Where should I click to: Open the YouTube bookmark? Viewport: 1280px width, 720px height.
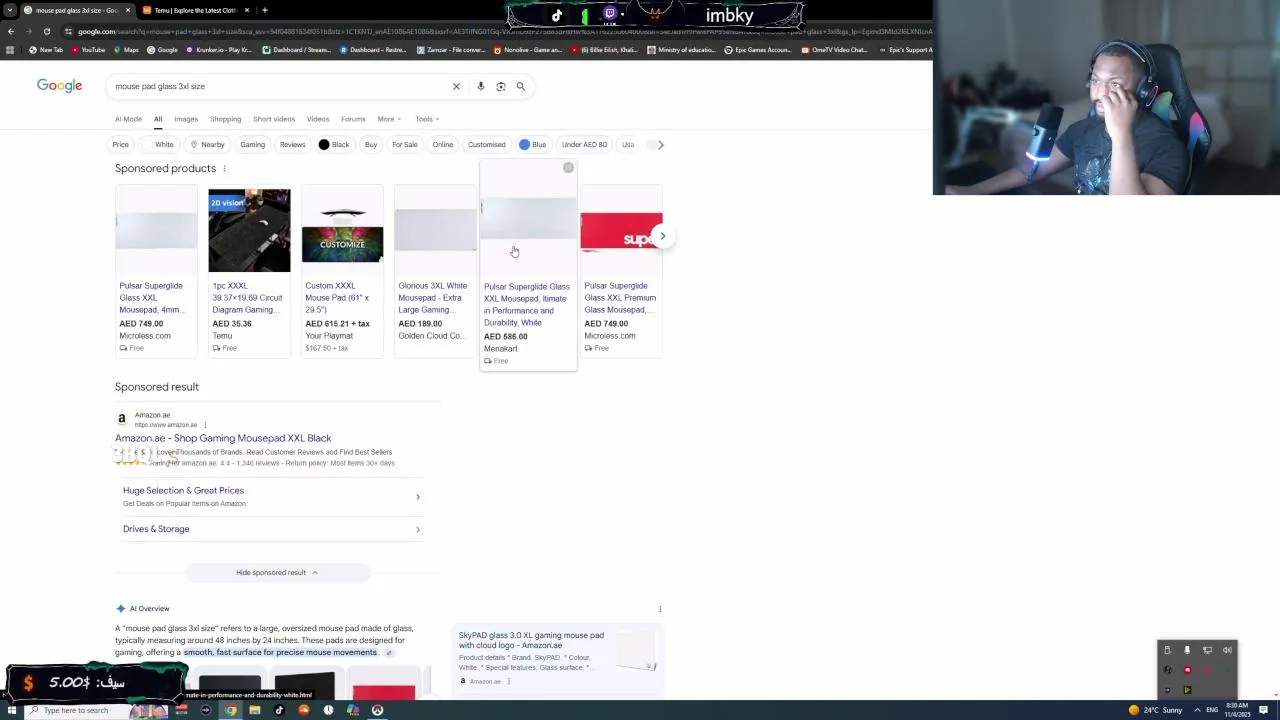[88, 50]
